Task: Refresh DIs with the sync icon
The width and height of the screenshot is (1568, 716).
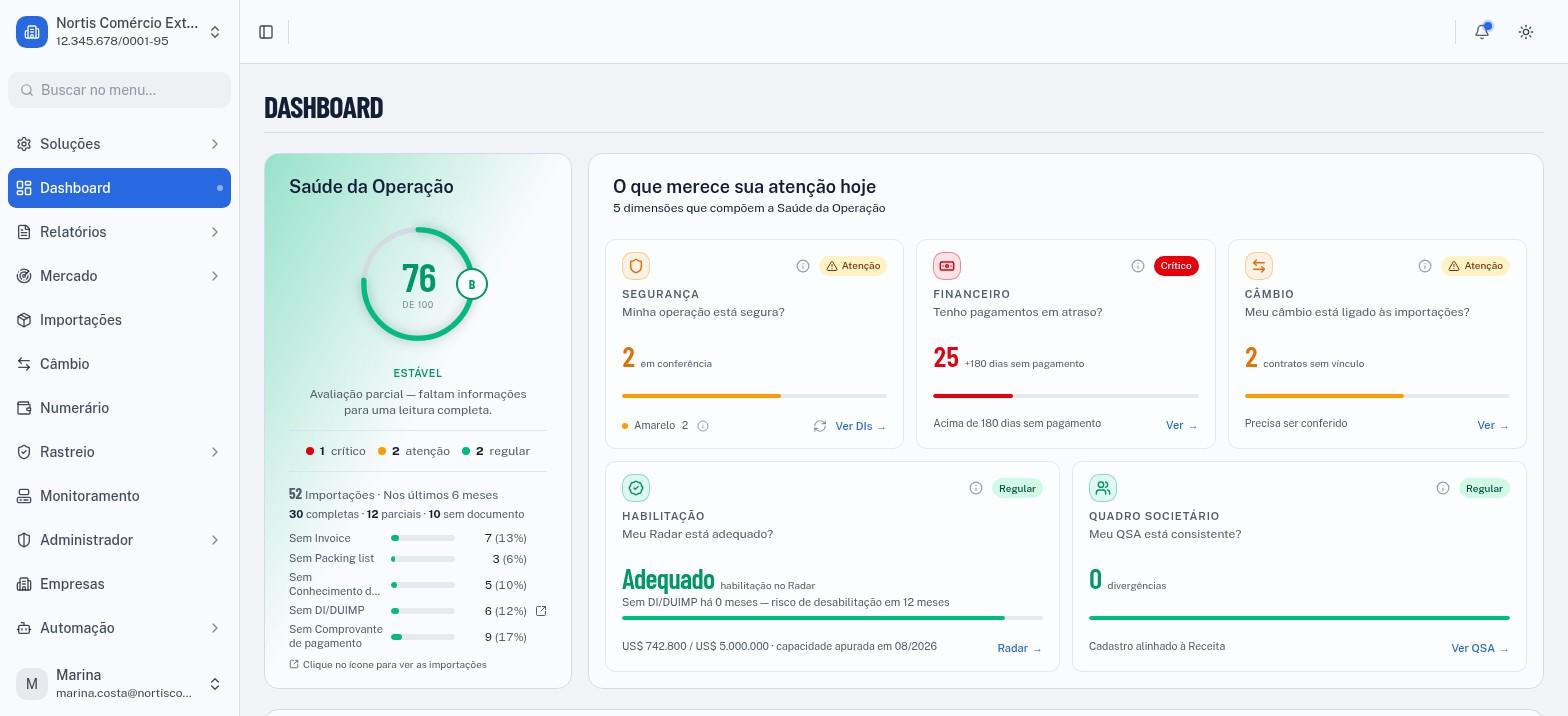Action: point(820,426)
